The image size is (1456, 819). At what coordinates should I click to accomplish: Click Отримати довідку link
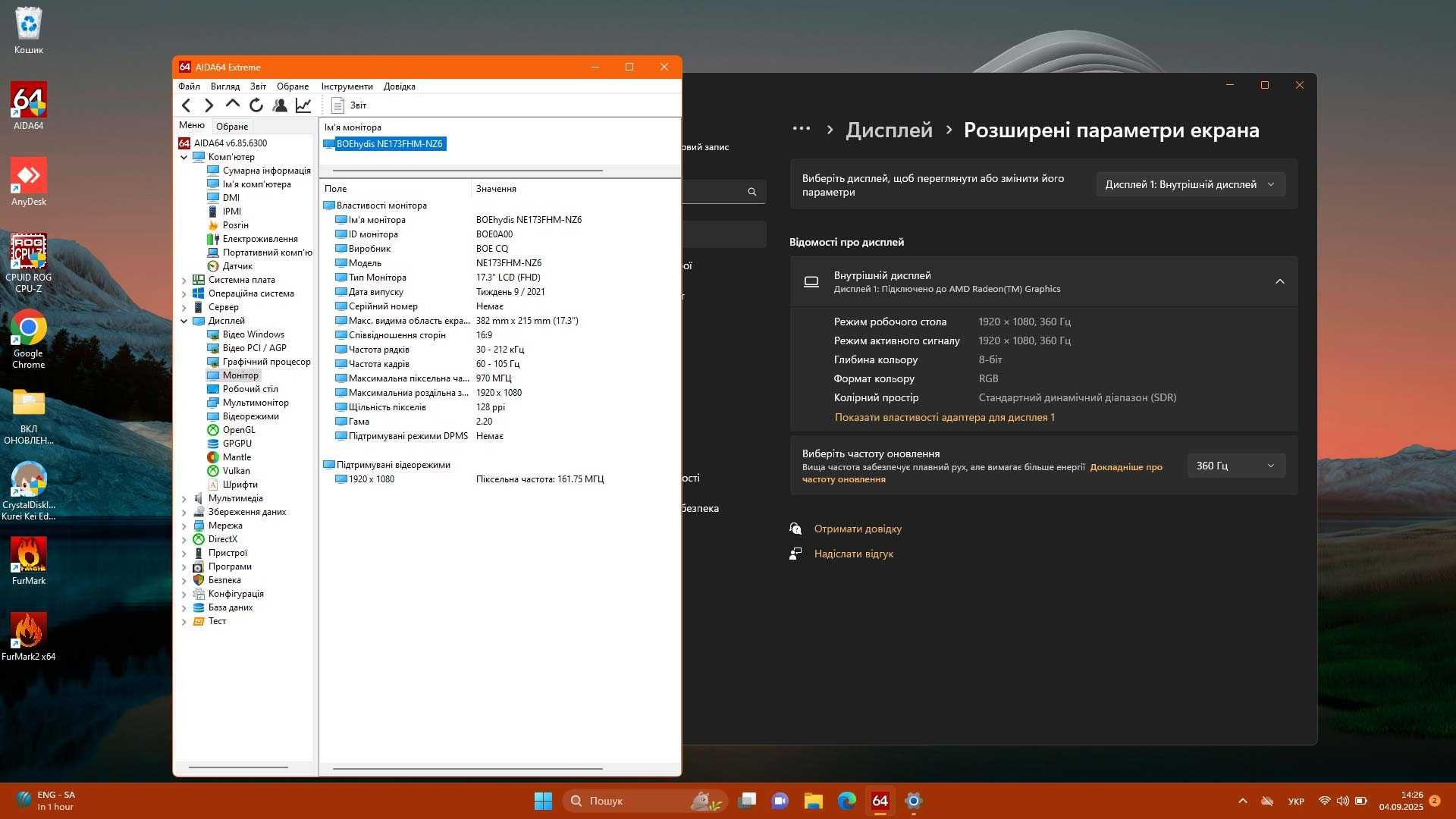pos(858,529)
